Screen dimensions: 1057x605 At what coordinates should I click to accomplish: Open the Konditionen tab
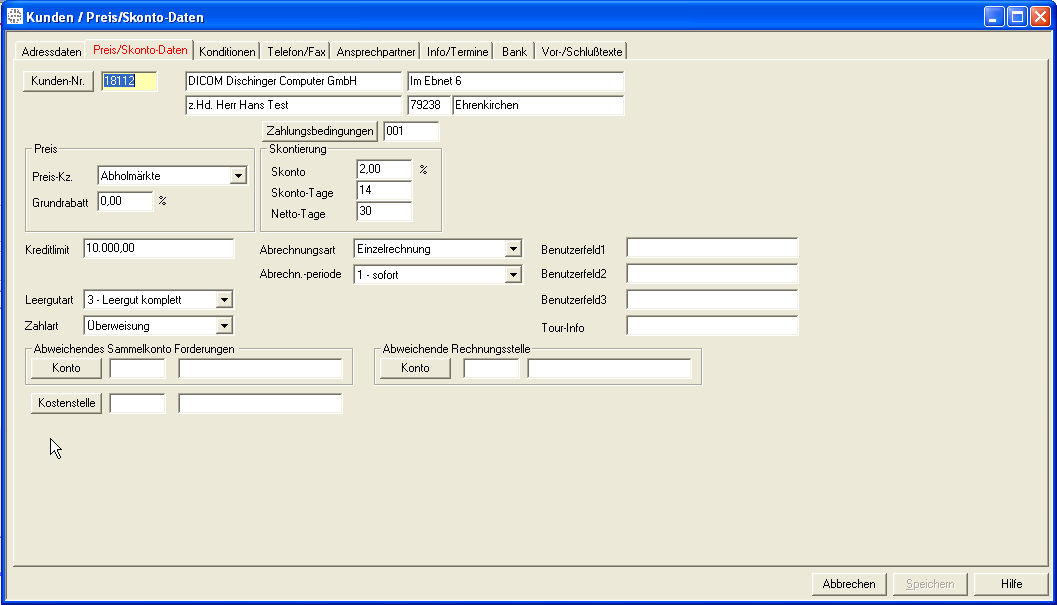pos(227,51)
